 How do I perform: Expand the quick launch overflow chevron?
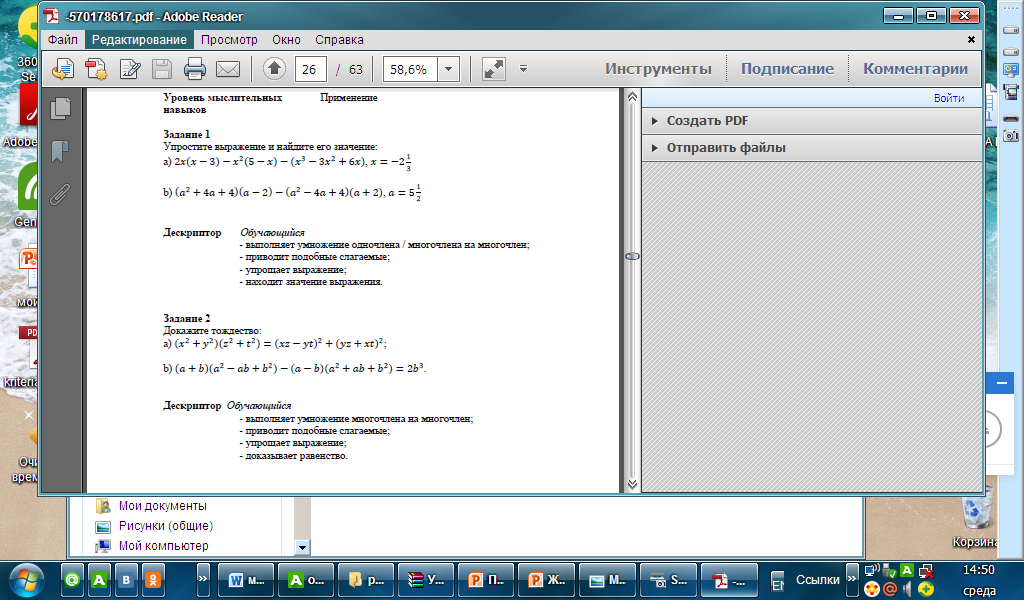pyautogui.click(x=202, y=578)
